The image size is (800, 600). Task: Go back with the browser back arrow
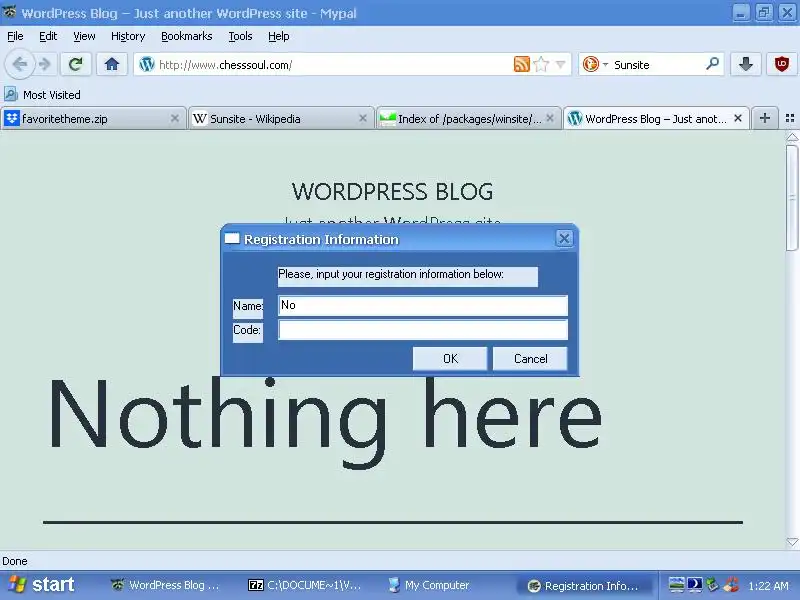[19, 64]
